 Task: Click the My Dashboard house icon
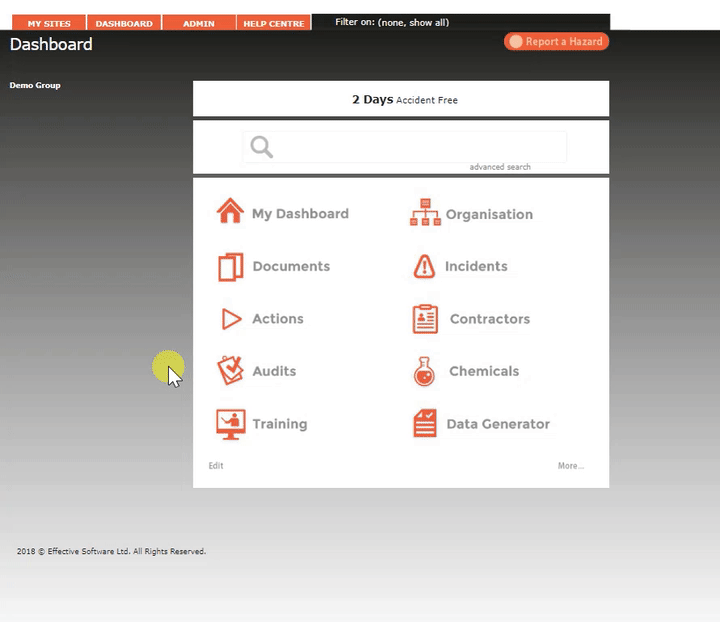pyautogui.click(x=230, y=213)
